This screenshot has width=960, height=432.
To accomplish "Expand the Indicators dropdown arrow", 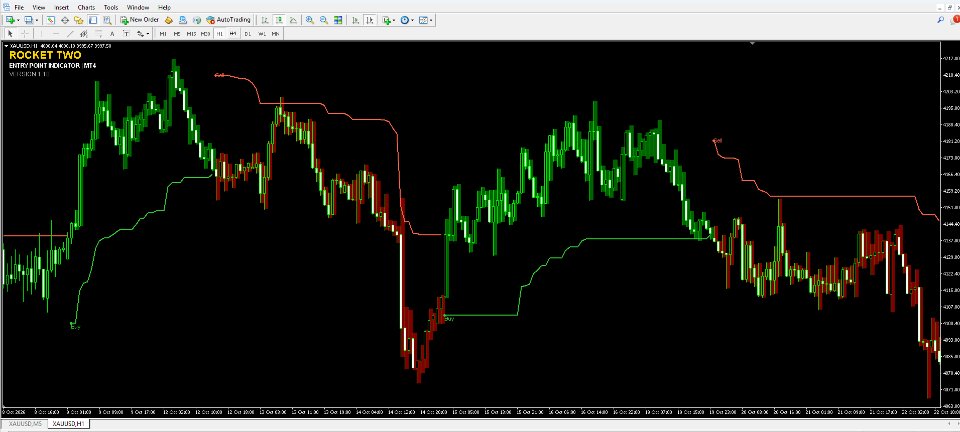I will click(394, 20).
